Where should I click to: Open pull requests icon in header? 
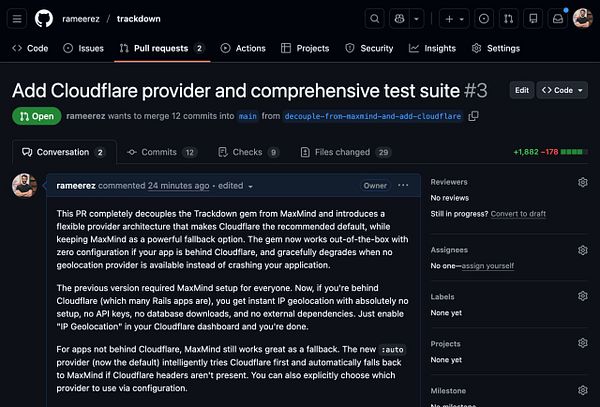508,18
